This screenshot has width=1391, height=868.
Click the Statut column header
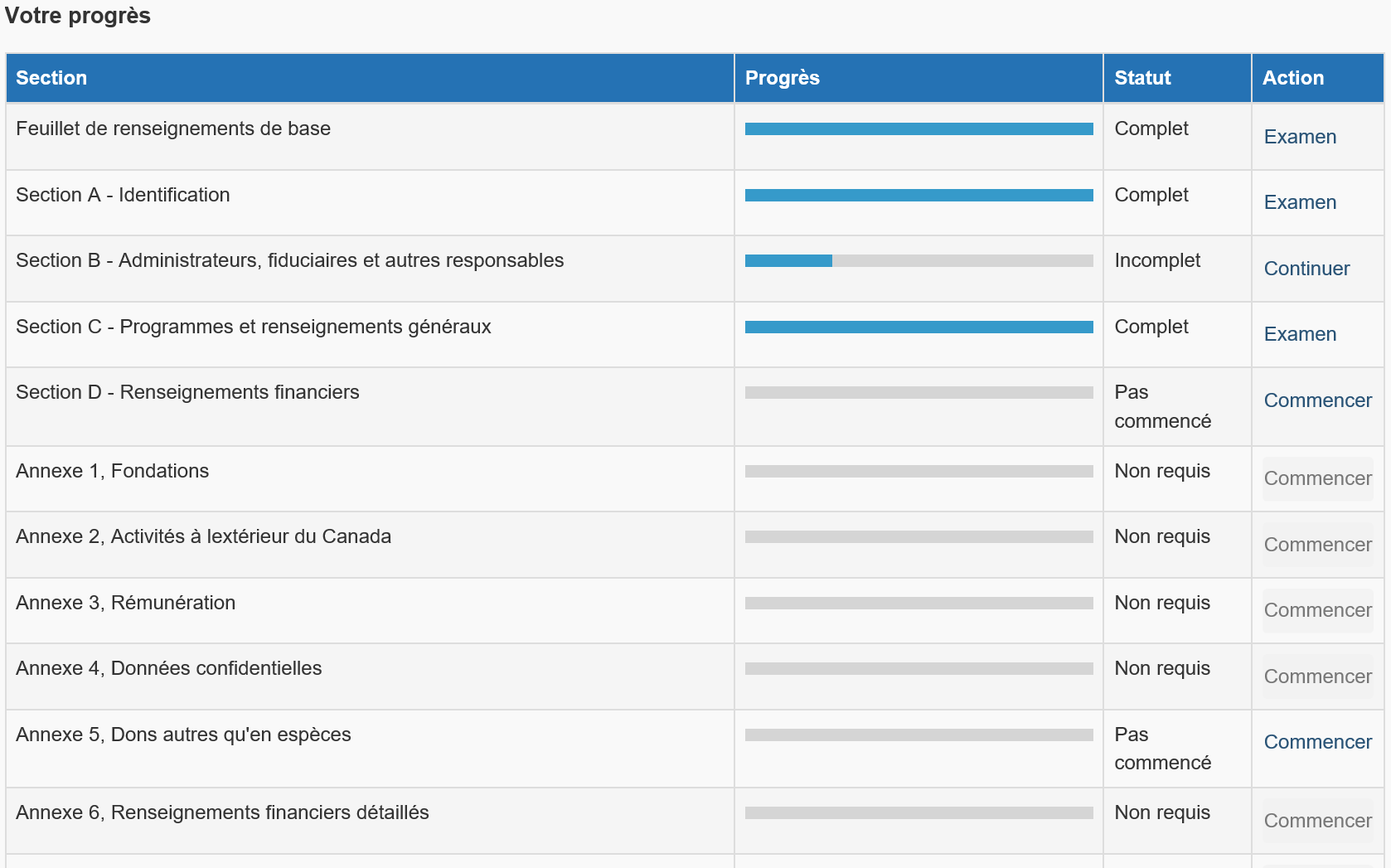pyautogui.click(x=1141, y=78)
